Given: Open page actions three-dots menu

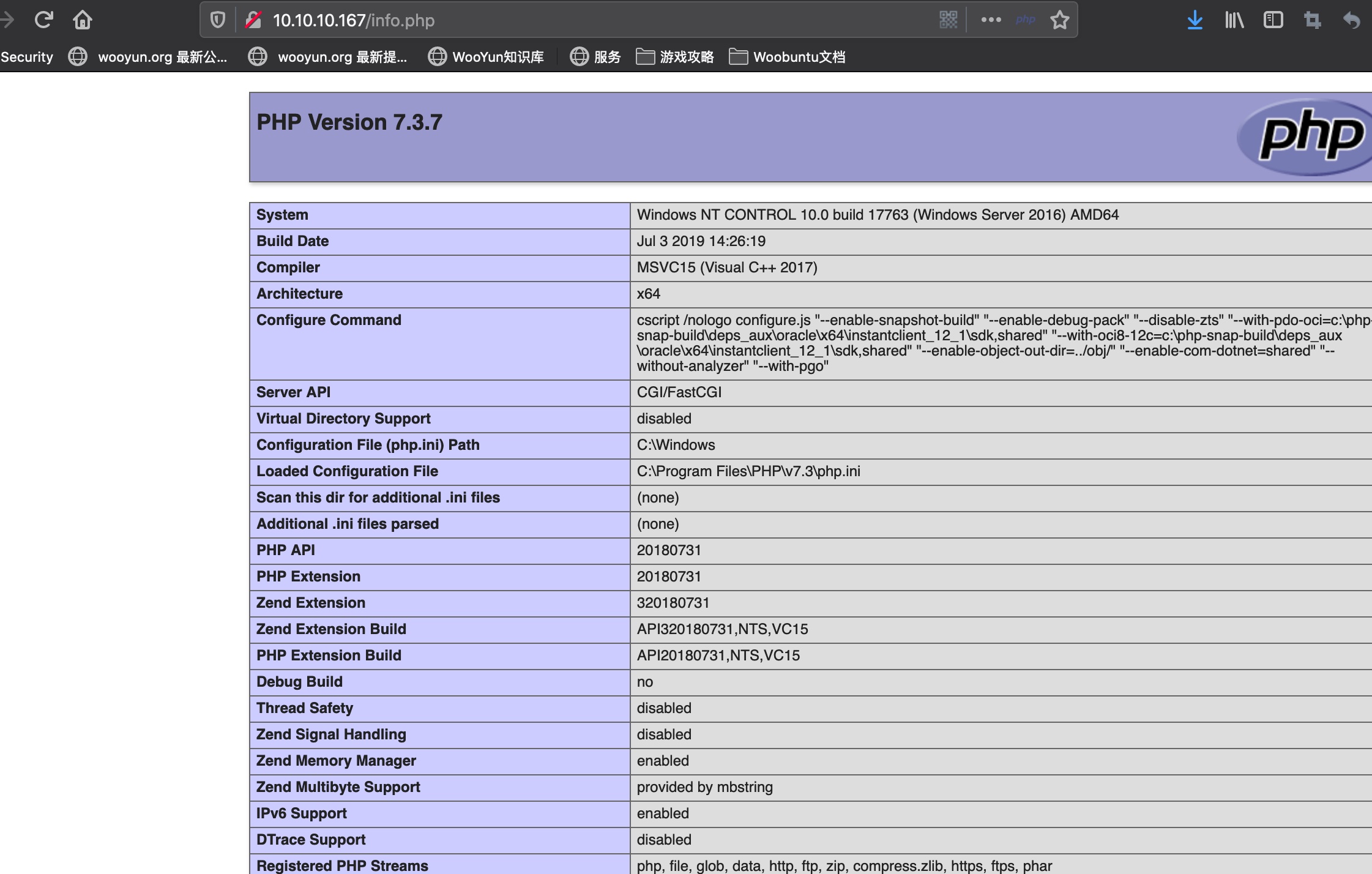Looking at the screenshot, I should tap(991, 20).
